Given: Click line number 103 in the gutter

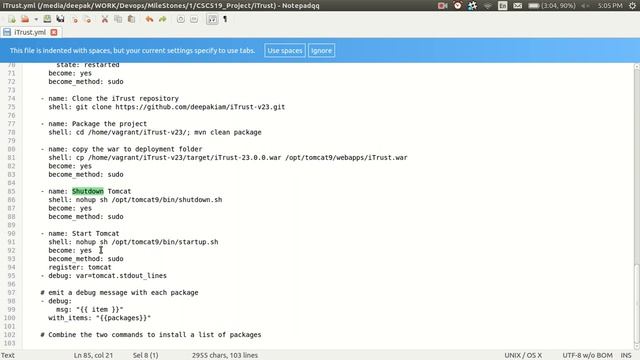Looking at the screenshot, I should coord(9,343).
